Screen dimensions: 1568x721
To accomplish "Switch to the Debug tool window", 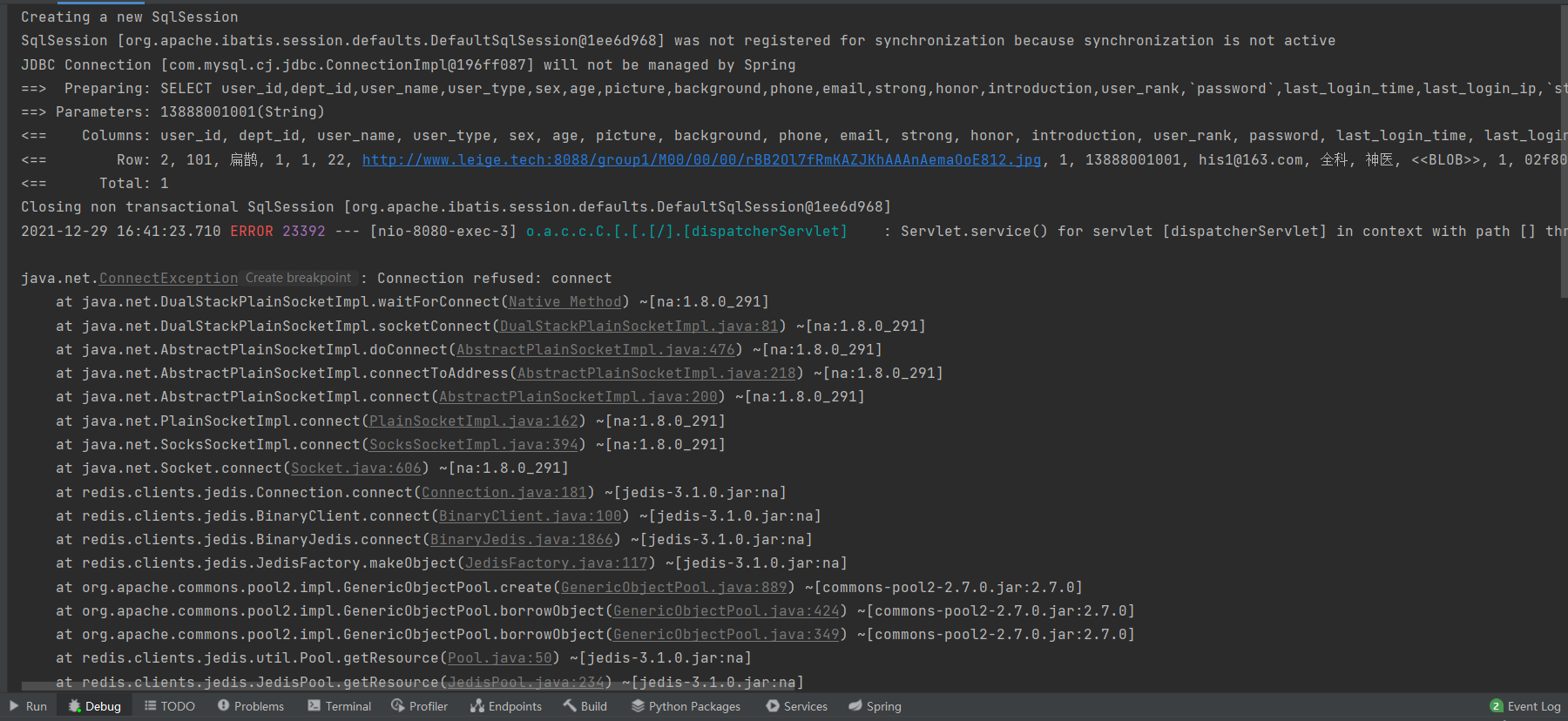I will [94, 706].
